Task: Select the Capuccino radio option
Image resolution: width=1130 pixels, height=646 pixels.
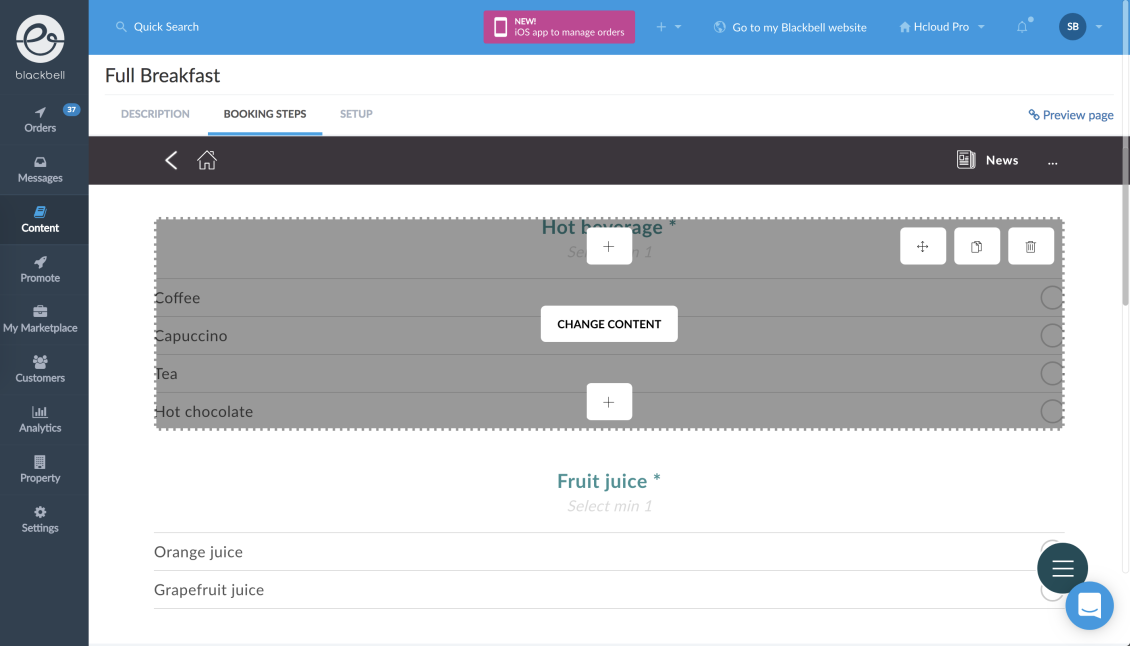Action: pyautogui.click(x=1051, y=335)
